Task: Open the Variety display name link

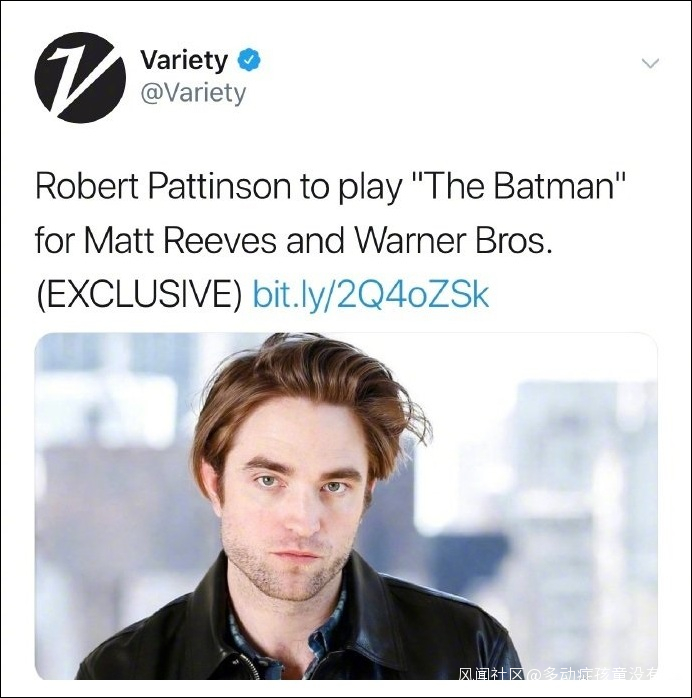Action: pos(184,60)
